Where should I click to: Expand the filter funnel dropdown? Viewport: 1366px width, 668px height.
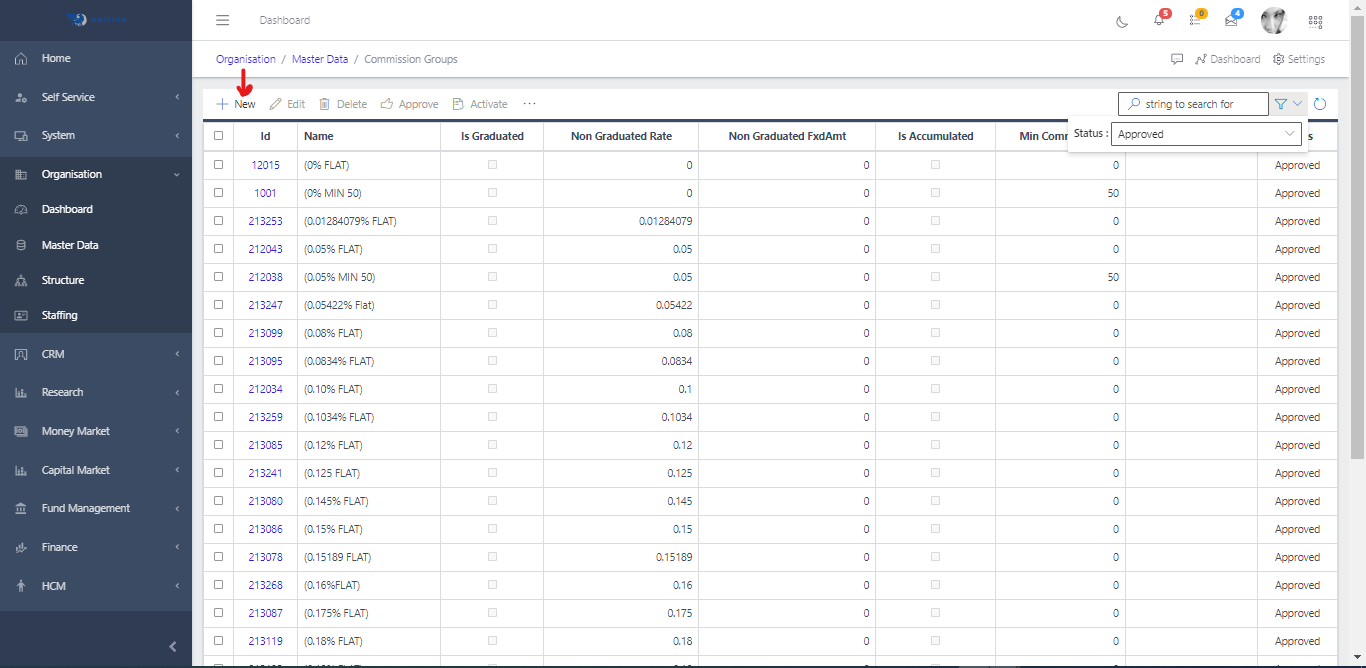(1288, 104)
